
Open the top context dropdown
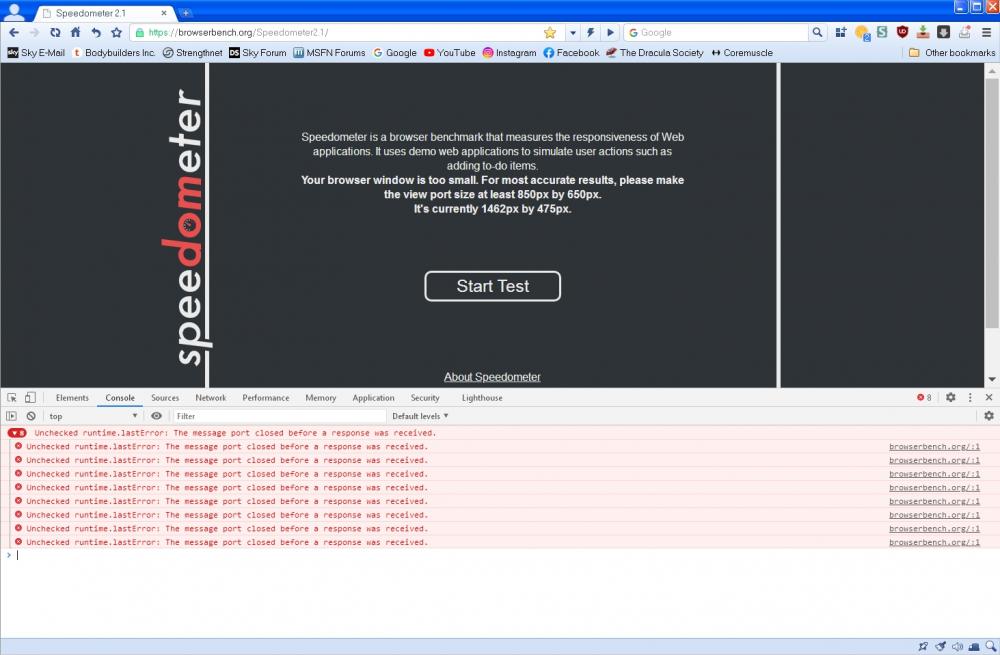tap(93, 416)
